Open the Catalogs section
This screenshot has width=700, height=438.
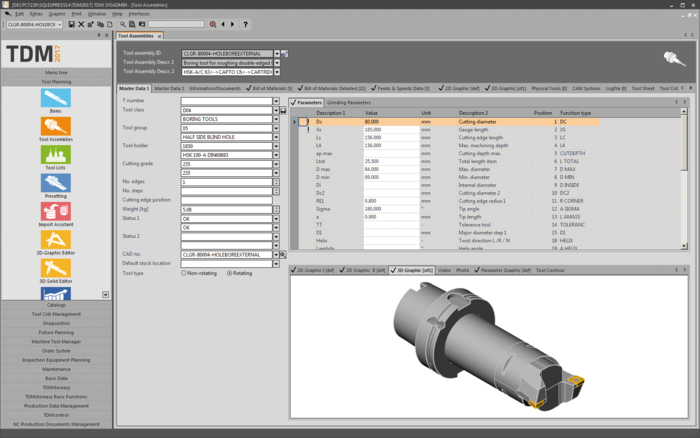(x=56, y=305)
